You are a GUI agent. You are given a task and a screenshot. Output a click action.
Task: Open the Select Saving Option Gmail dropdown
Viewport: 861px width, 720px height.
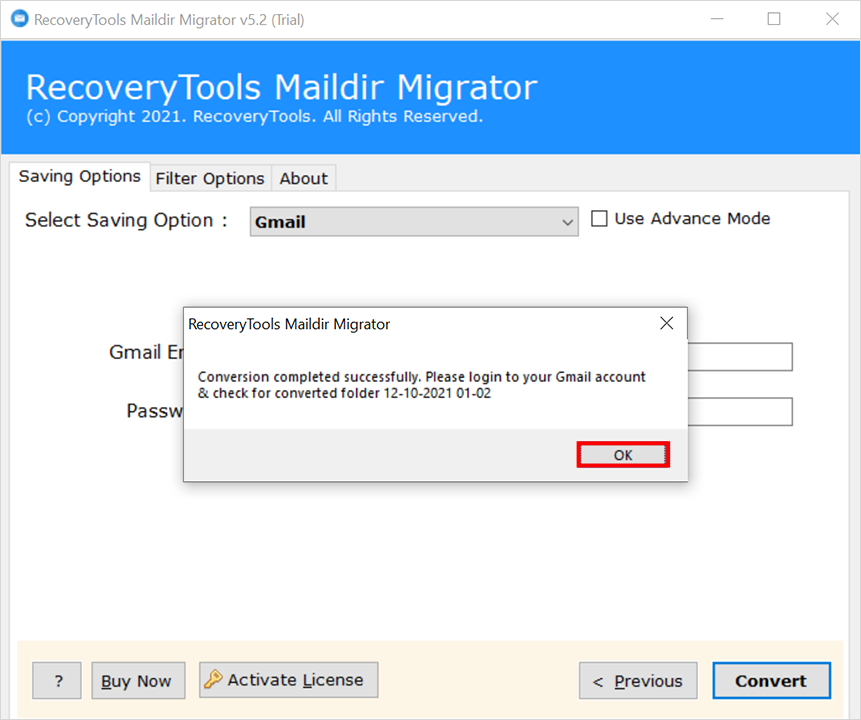[x=414, y=222]
